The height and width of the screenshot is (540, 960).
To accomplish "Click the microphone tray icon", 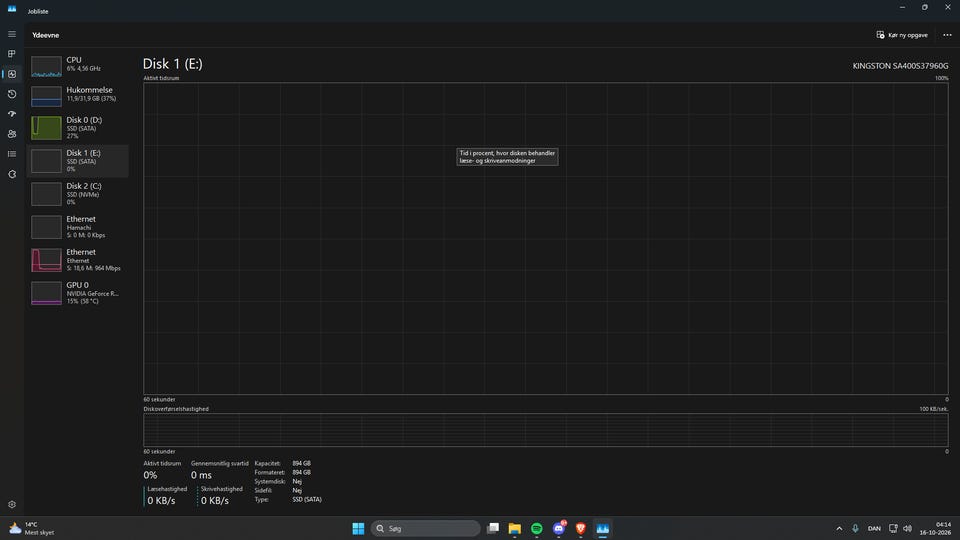I will pos(855,528).
